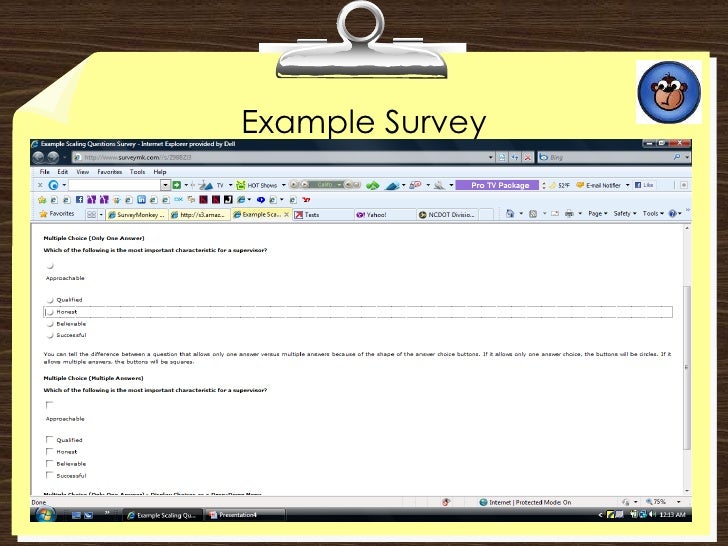Viewport: 728px width, 546px height.
Task: Open the Page dropdown in command bar
Action: pyautogui.click(x=598, y=214)
